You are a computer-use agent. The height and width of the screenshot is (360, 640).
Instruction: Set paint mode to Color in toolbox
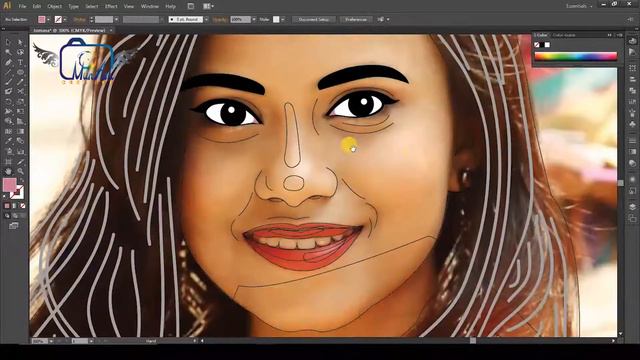[7, 206]
